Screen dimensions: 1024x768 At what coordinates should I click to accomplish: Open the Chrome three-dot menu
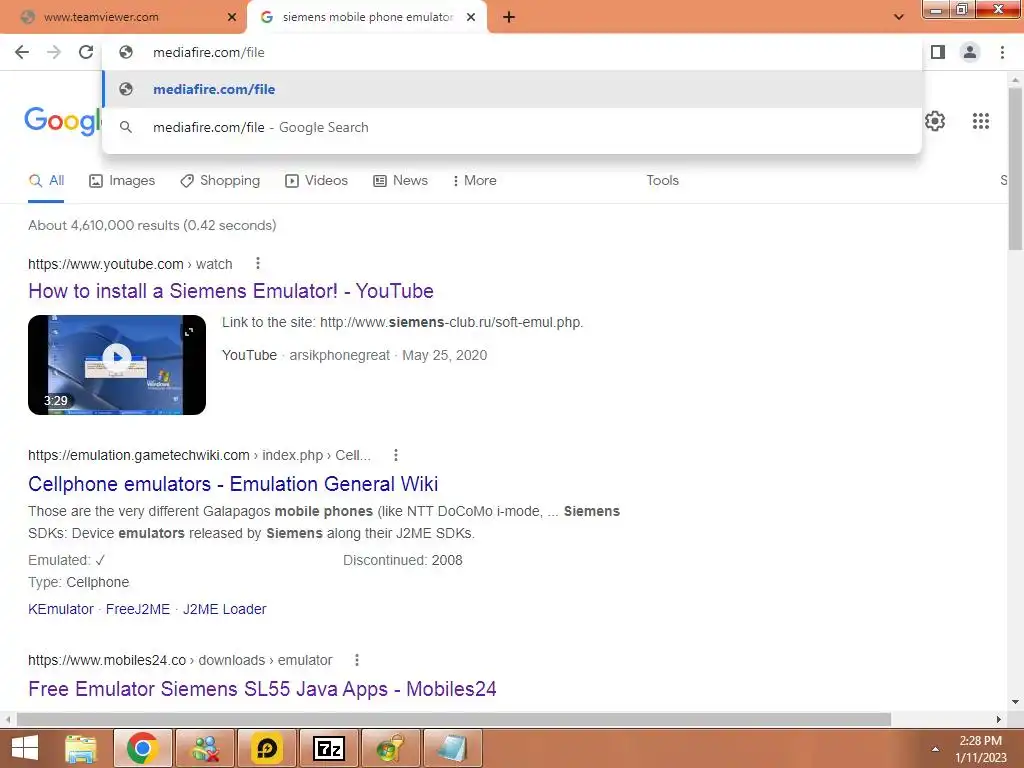(1002, 52)
